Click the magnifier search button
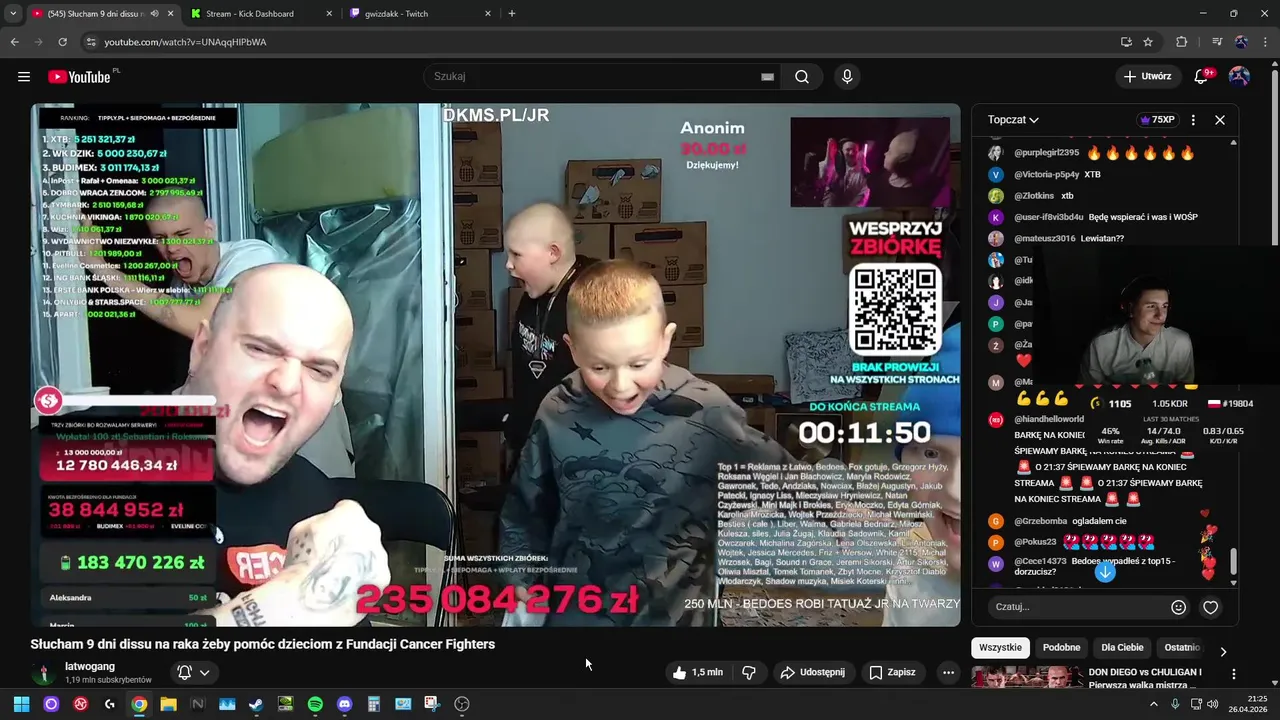The height and width of the screenshot is (720, 1280). (x=802, y=77)
